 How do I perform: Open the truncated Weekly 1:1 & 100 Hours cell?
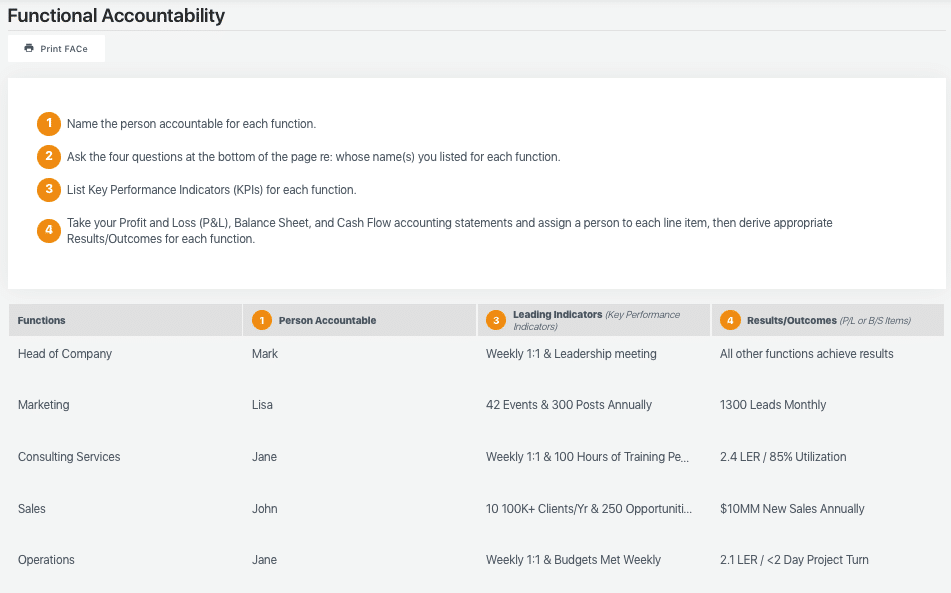(588, 457)
